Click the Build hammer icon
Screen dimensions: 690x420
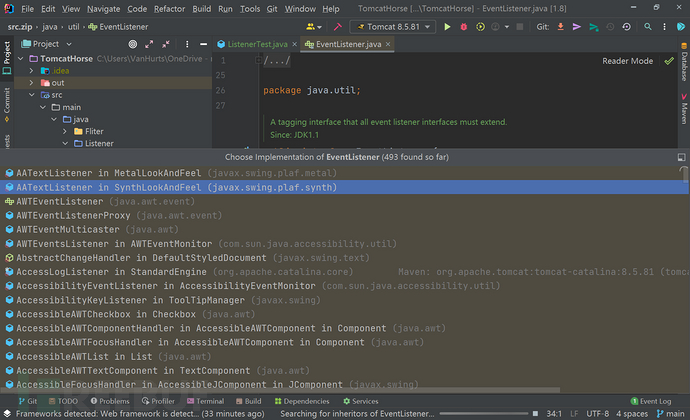tap(337, 26)
